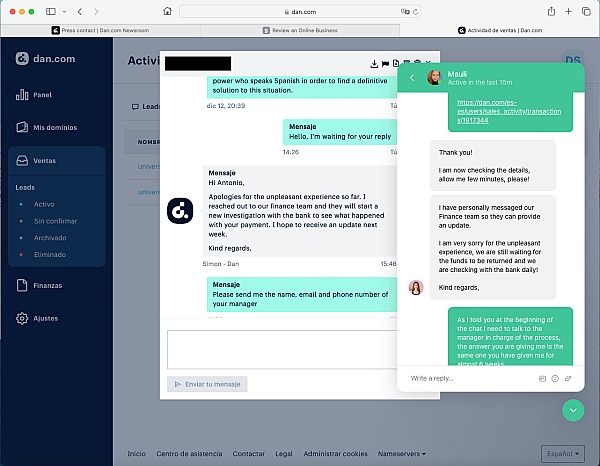Click the Contactar footer link
Image resolution: width=600 pixels, height=466 pixels.
tap(249, 454)
